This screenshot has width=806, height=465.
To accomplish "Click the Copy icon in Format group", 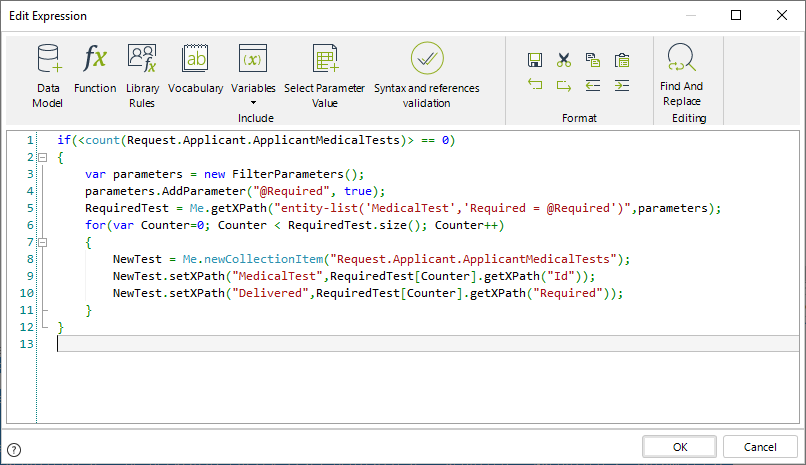I will (593, 60).
